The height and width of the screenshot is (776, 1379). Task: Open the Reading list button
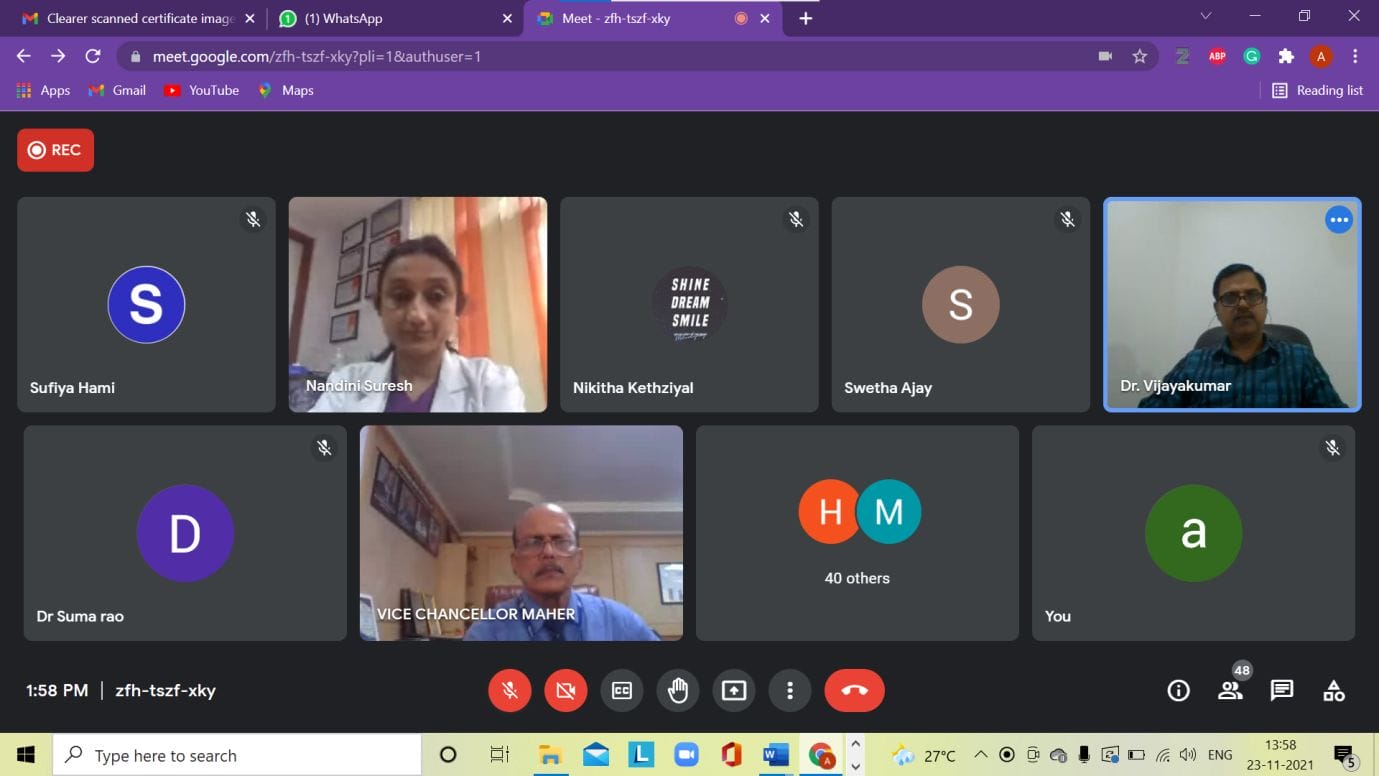(x=1317, y=90)
